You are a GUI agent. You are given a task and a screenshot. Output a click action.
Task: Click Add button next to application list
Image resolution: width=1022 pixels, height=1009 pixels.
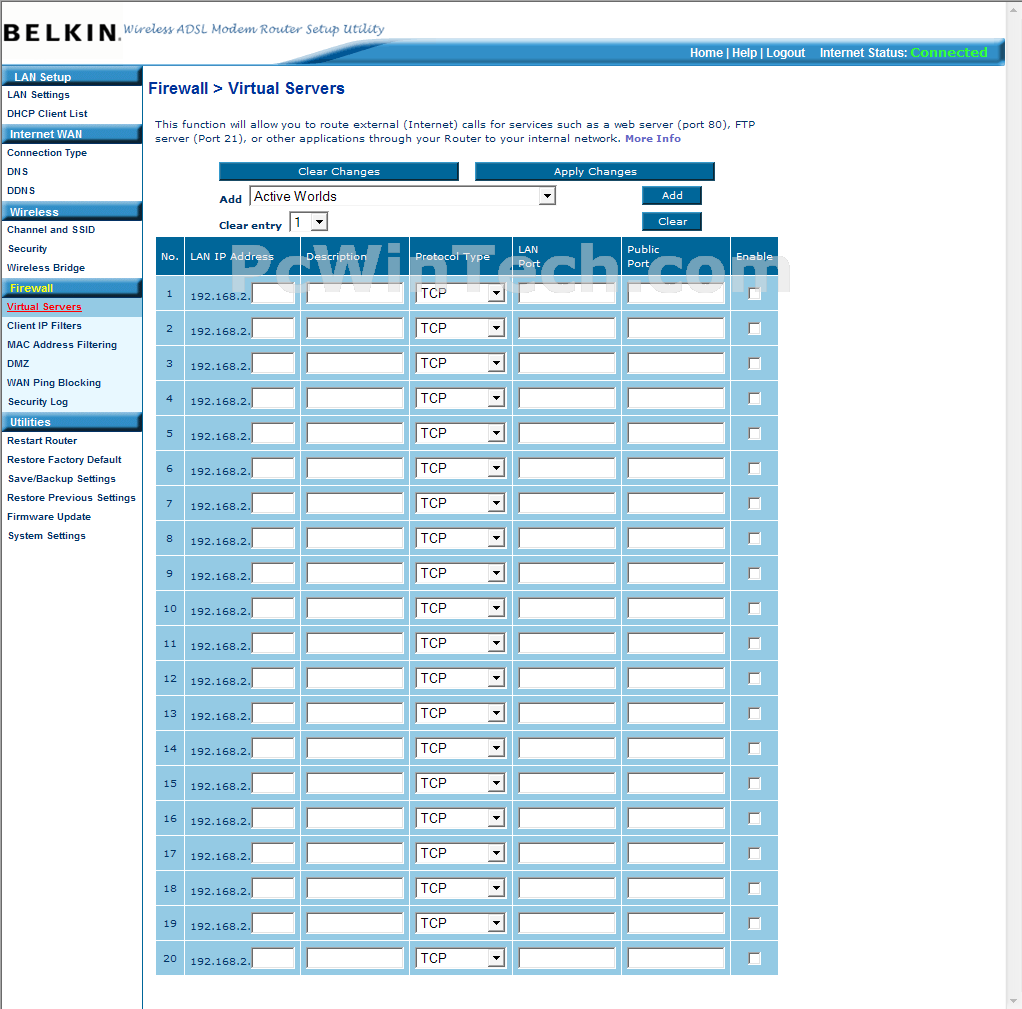coord(672,196)
